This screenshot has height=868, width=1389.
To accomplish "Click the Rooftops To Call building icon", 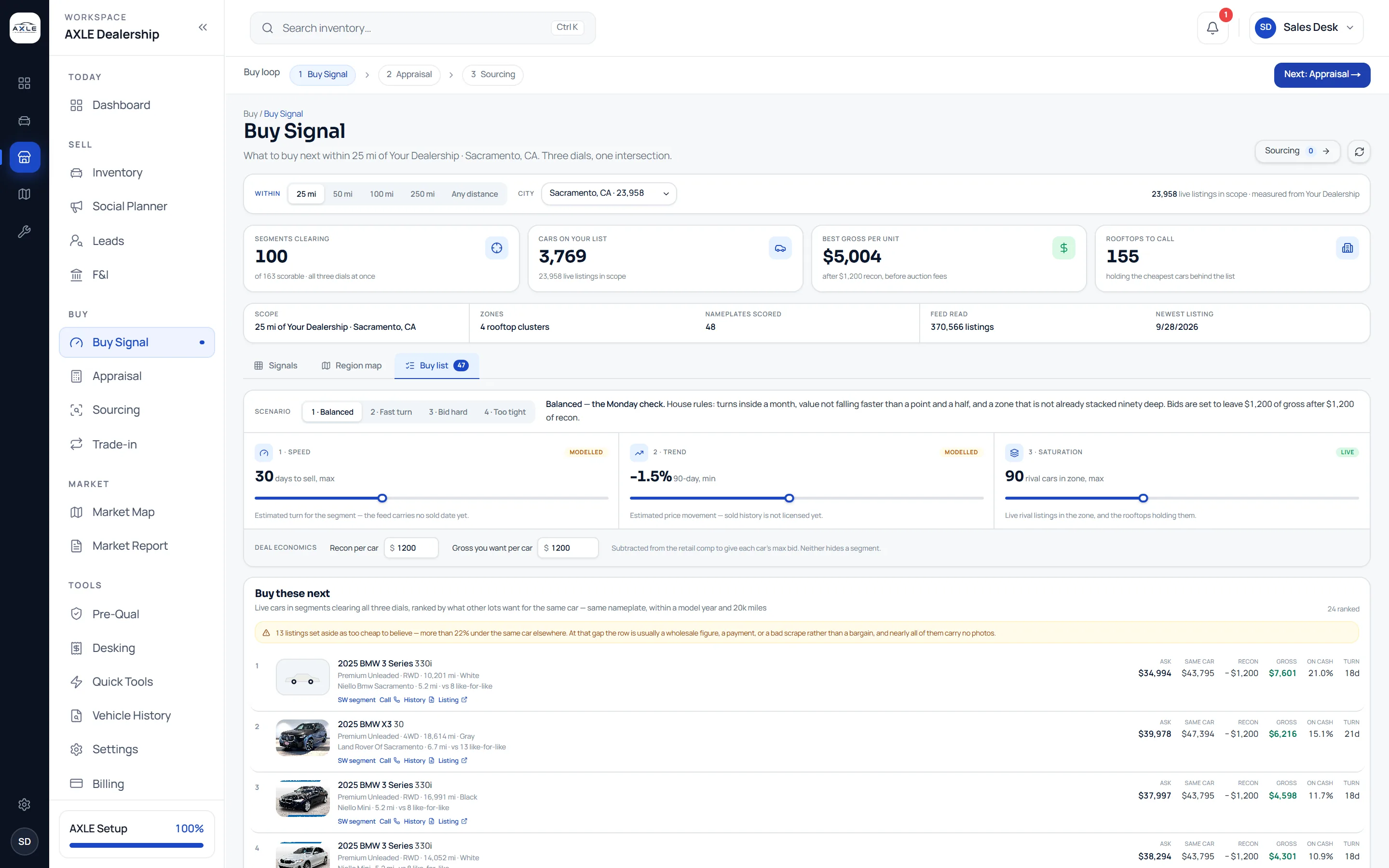I will 1347,248.
